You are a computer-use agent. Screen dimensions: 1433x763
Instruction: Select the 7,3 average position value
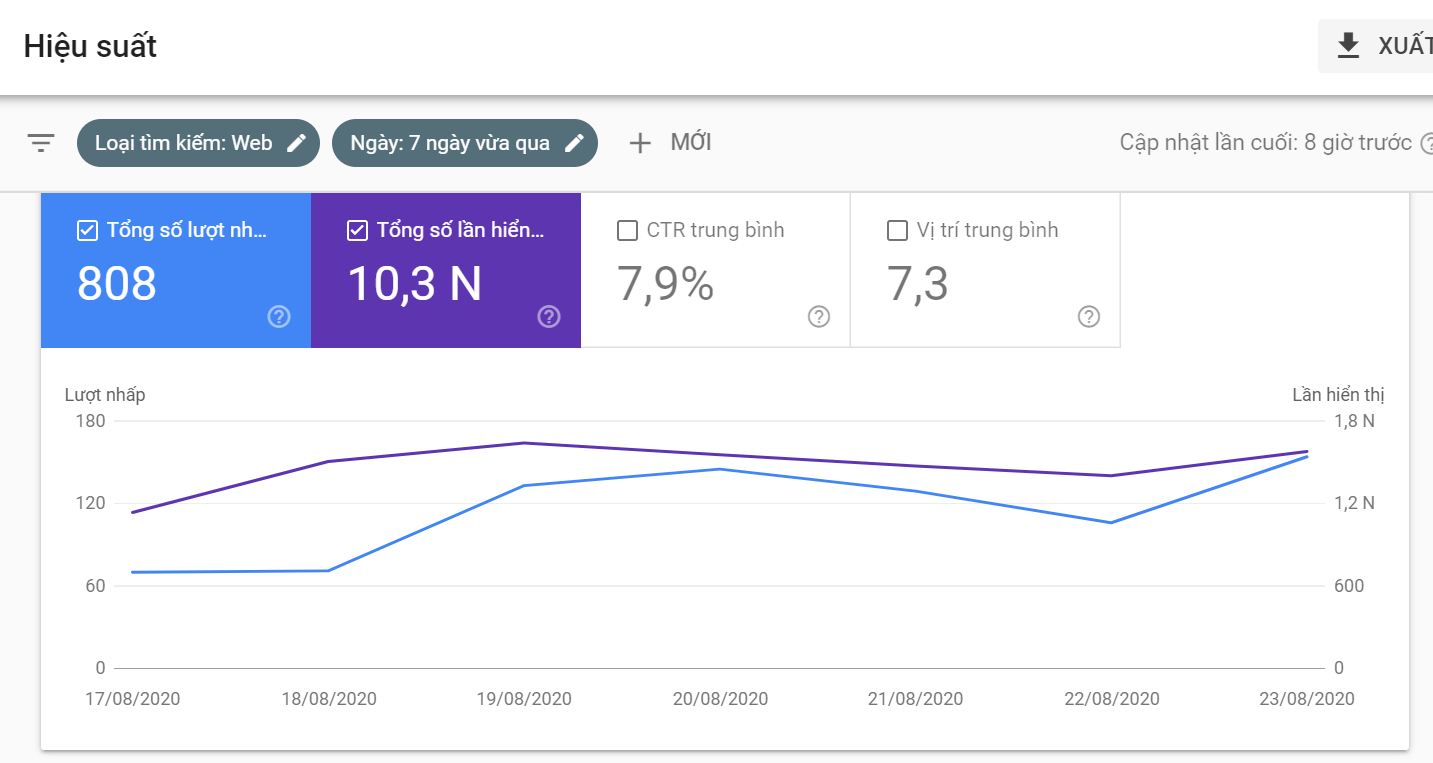(x=918, y=284)
